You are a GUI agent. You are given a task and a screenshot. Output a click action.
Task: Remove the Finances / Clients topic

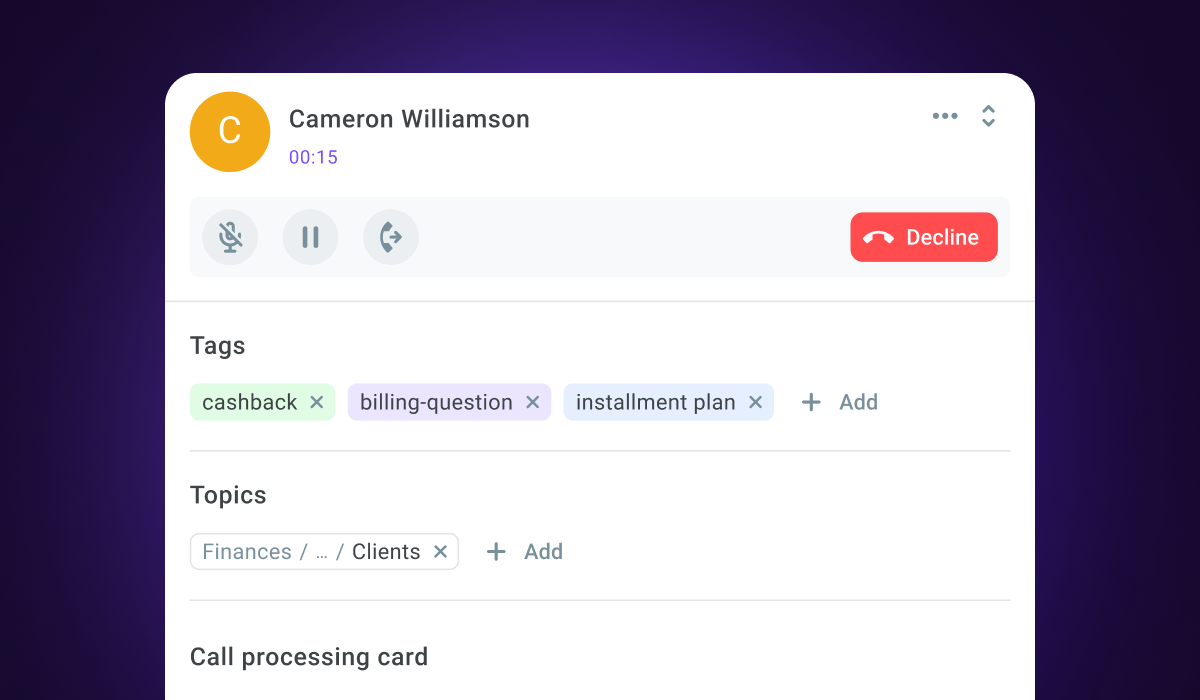click(440, 552)
